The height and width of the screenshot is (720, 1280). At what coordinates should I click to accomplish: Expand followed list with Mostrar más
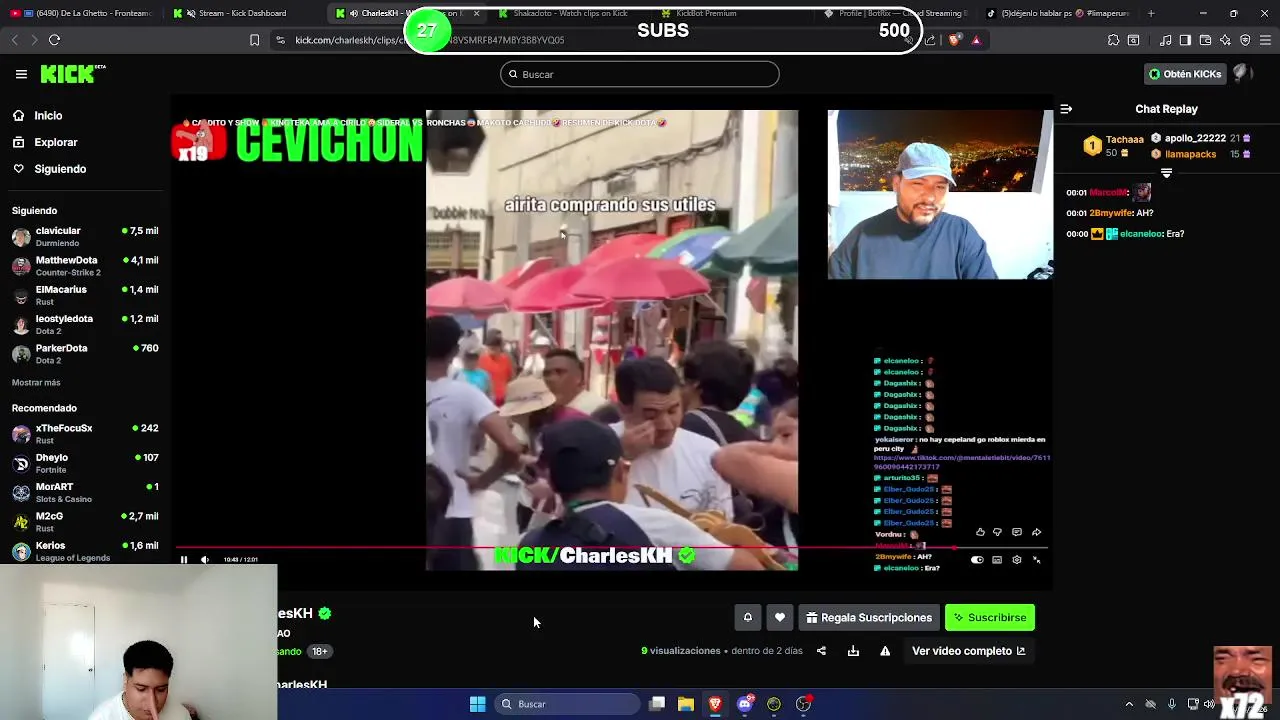[36, 383]
